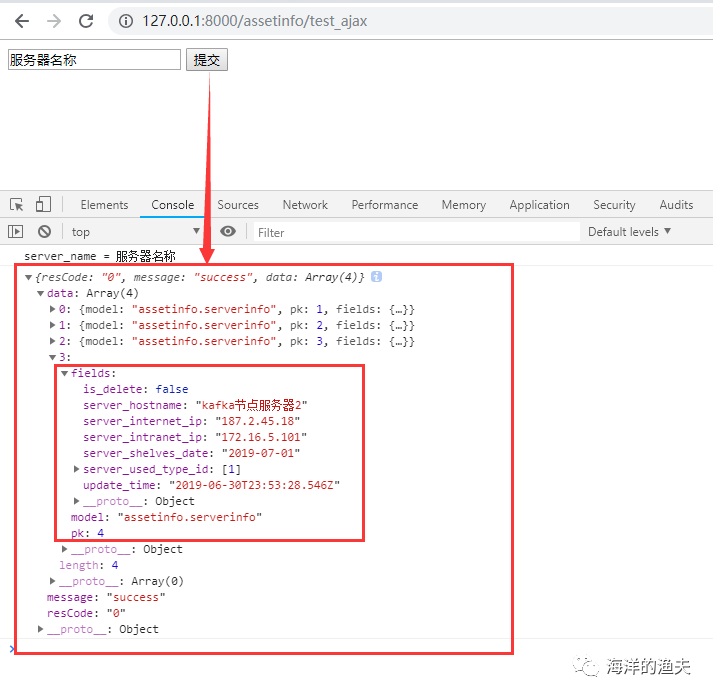Toggle the device toolbar icon
The image size is (713, 697).
pyautogui.click(x=43, y=204)
